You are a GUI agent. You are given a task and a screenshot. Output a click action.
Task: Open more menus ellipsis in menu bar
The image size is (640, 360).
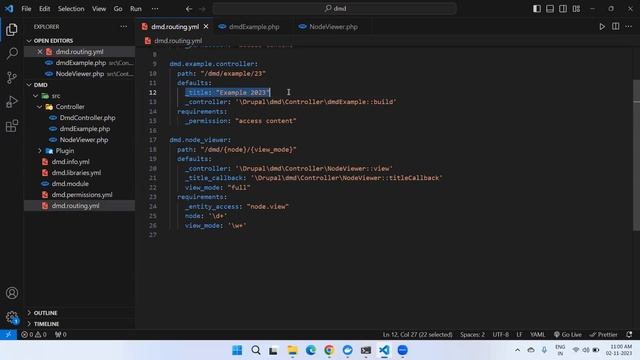[x=155, y=9]
